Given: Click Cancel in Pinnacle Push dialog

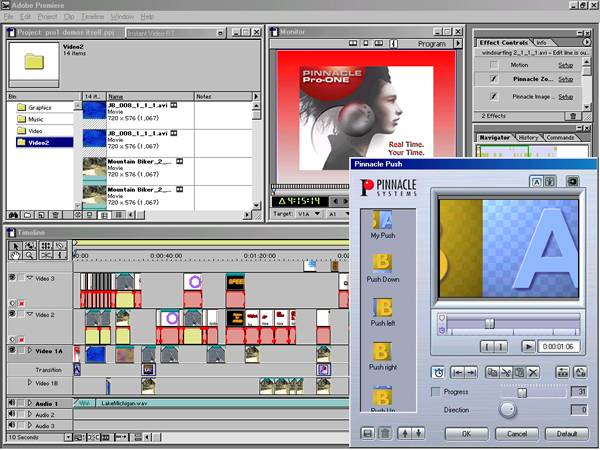Looking at the screenshot, I should pyautogui.click(x=517, y=434).
